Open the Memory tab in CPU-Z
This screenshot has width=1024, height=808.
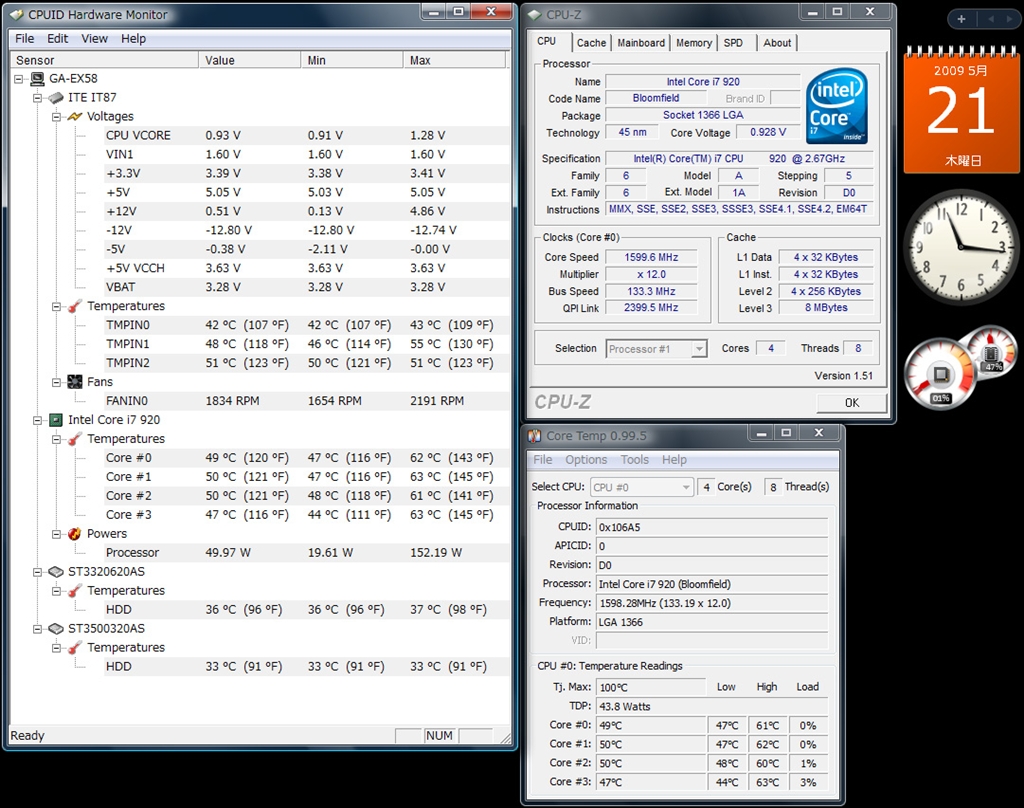click(x=693, y=43)
